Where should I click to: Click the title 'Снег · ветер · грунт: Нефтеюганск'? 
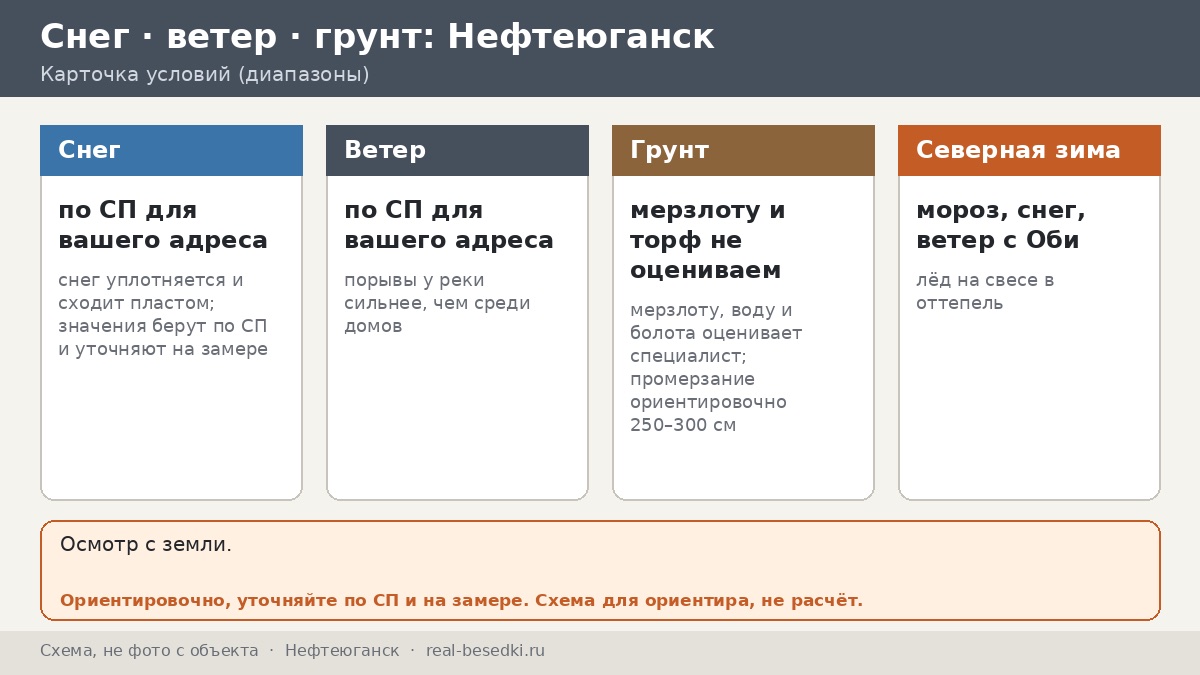(x=377, y=37)
